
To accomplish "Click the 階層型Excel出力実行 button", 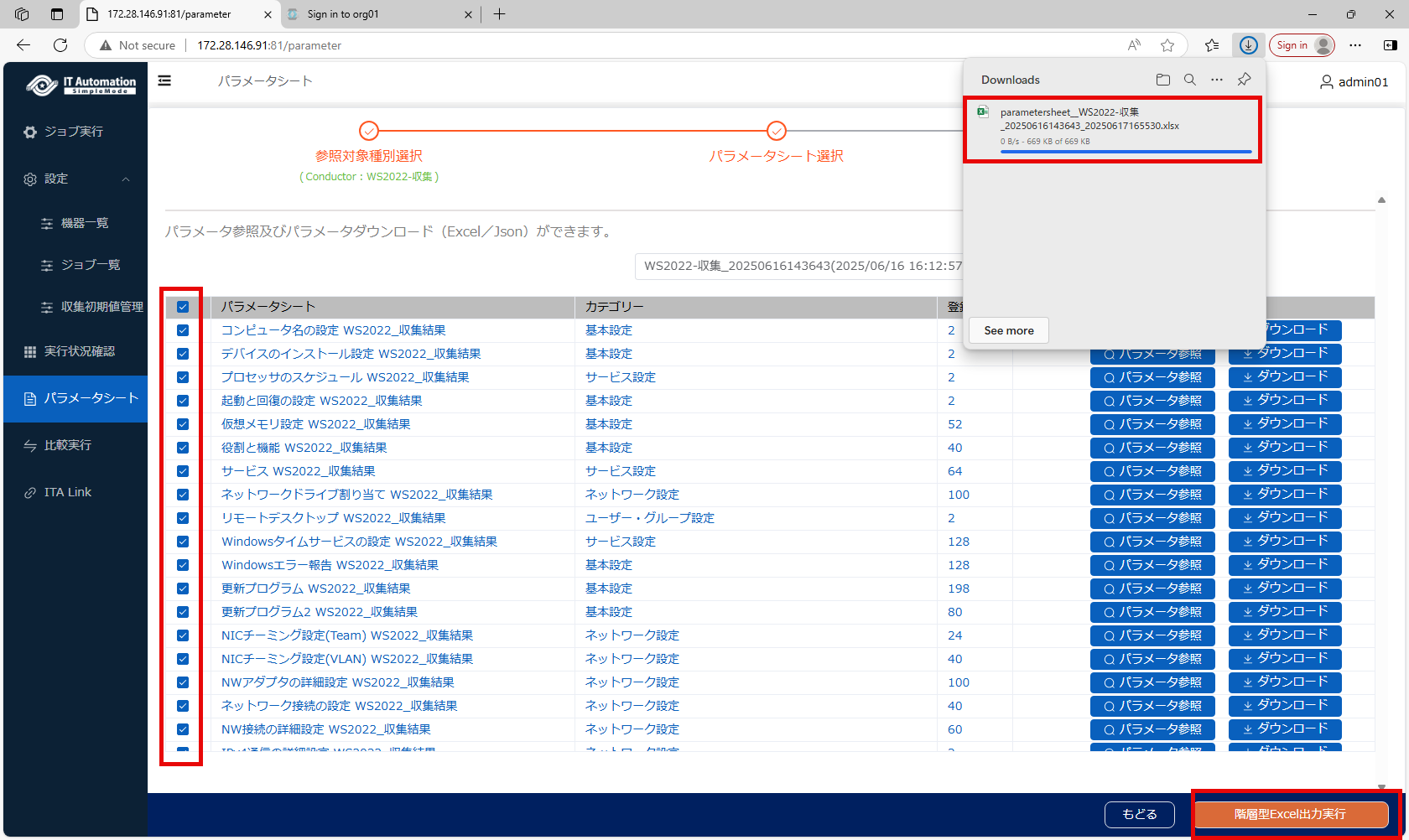I will coord(1290,814).
